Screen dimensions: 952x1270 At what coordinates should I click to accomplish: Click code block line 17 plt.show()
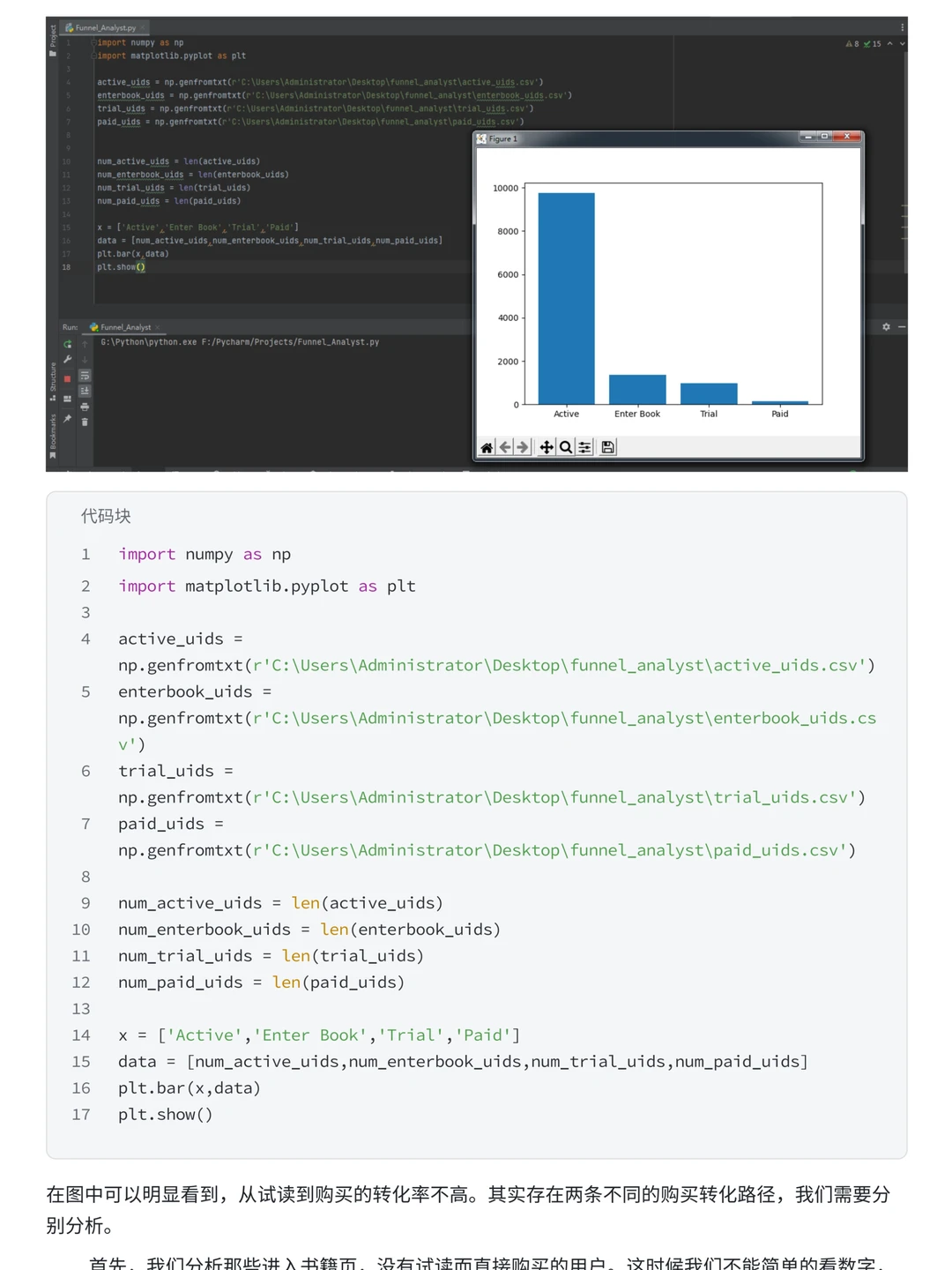(166, 1115)
